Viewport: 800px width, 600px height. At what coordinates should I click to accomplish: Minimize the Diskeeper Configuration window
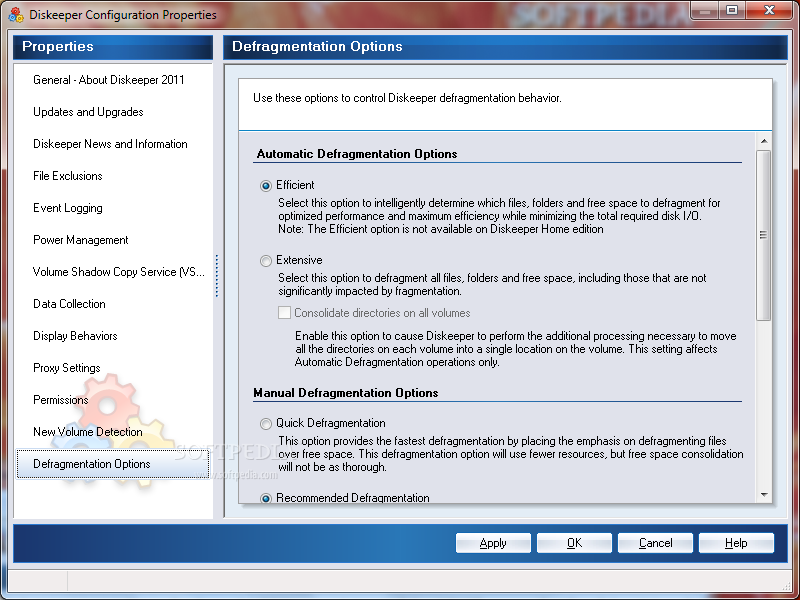click(x=705, y=11)
